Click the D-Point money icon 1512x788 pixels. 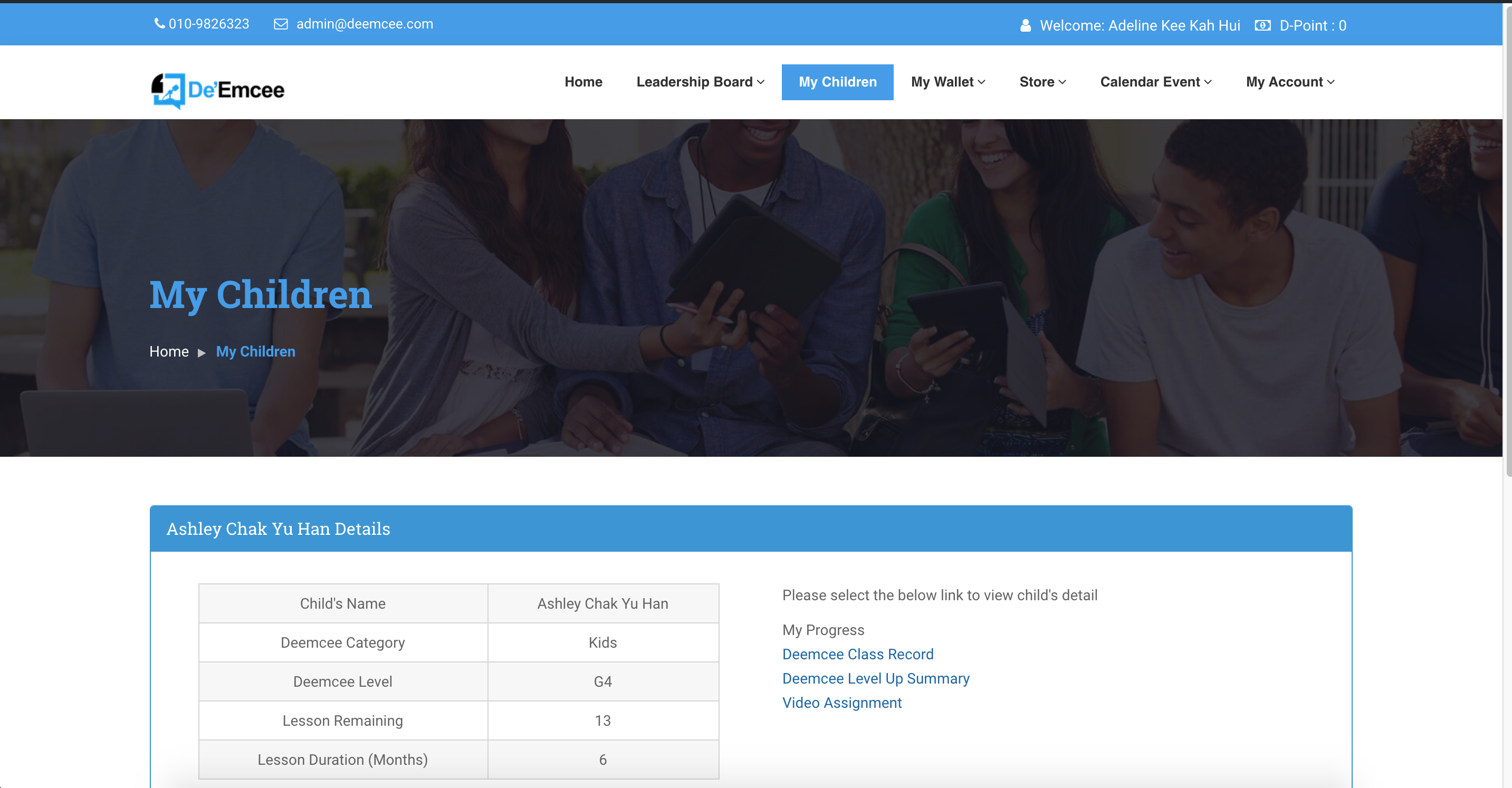[x=1262, y=25]
